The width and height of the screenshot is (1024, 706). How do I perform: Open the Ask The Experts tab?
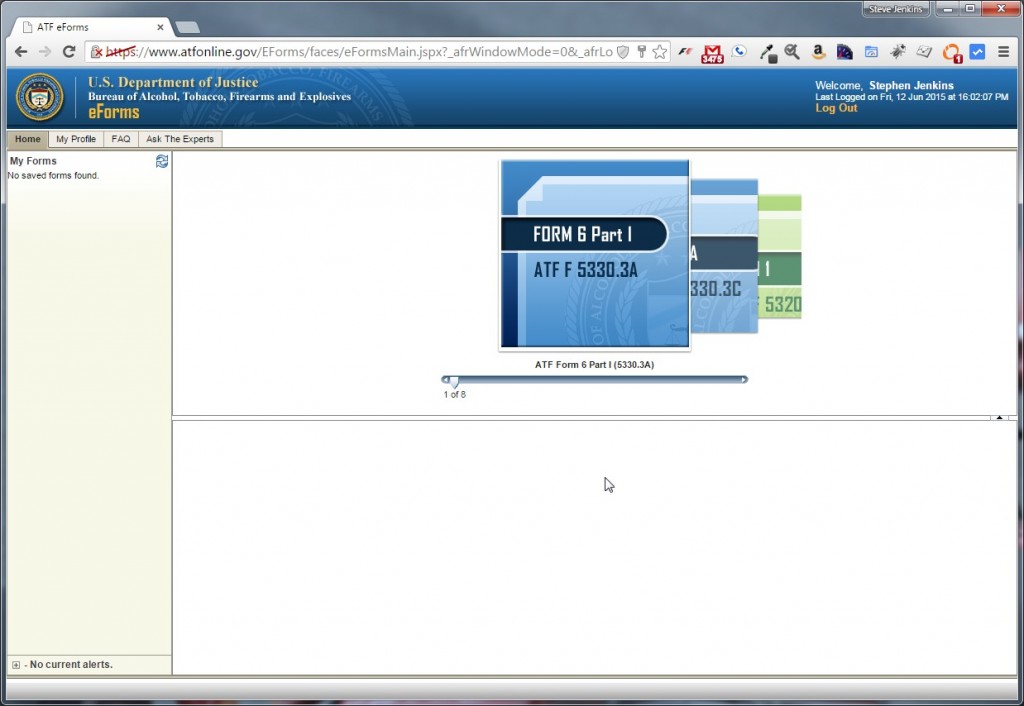[x=180, y=139]
